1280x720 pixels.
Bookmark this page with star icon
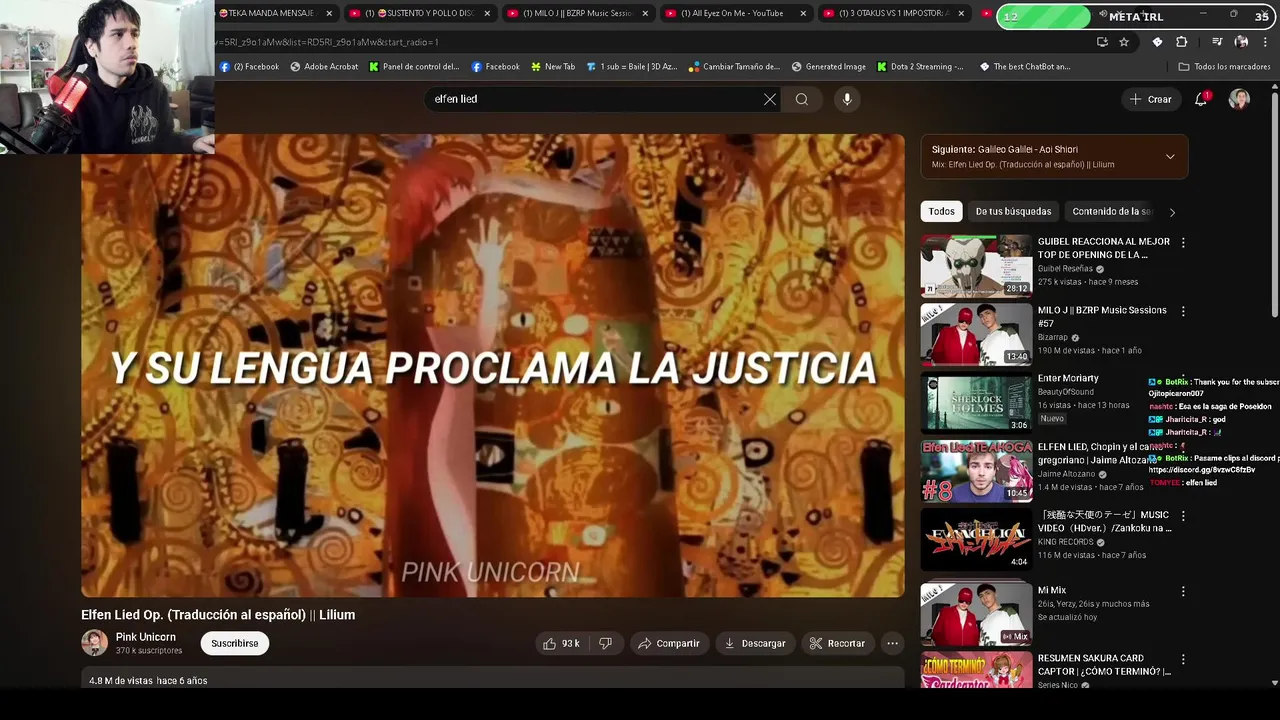click(x=1124, y=42)
